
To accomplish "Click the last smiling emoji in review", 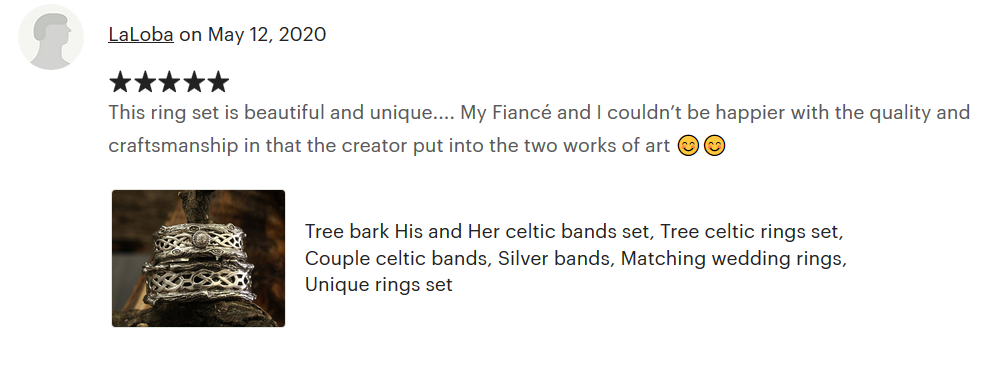I will pos(714,146).
